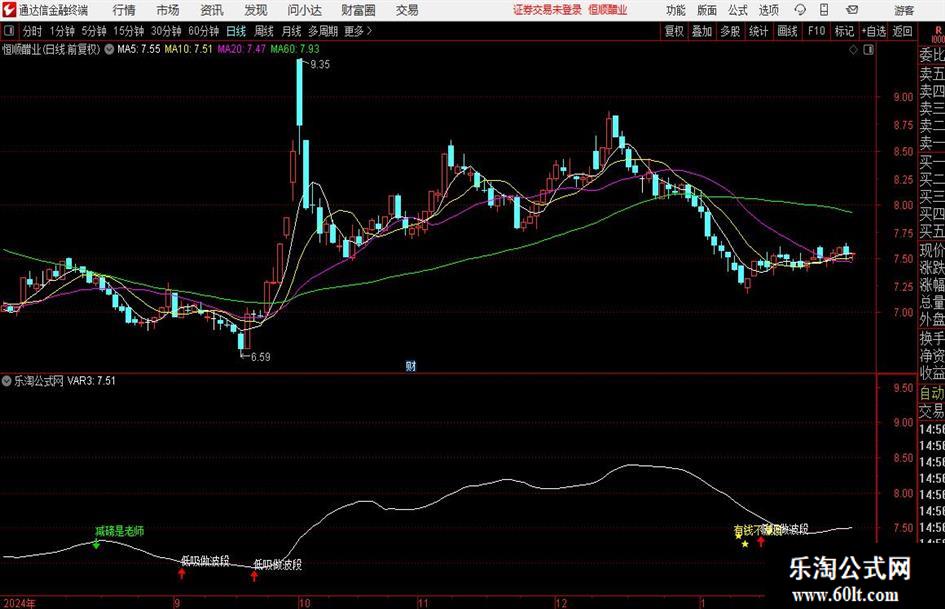This screenshot has height=609, width=945.
Task: Open 乐淘公式网 indicator settings dropdown
Action: [7, 380]
